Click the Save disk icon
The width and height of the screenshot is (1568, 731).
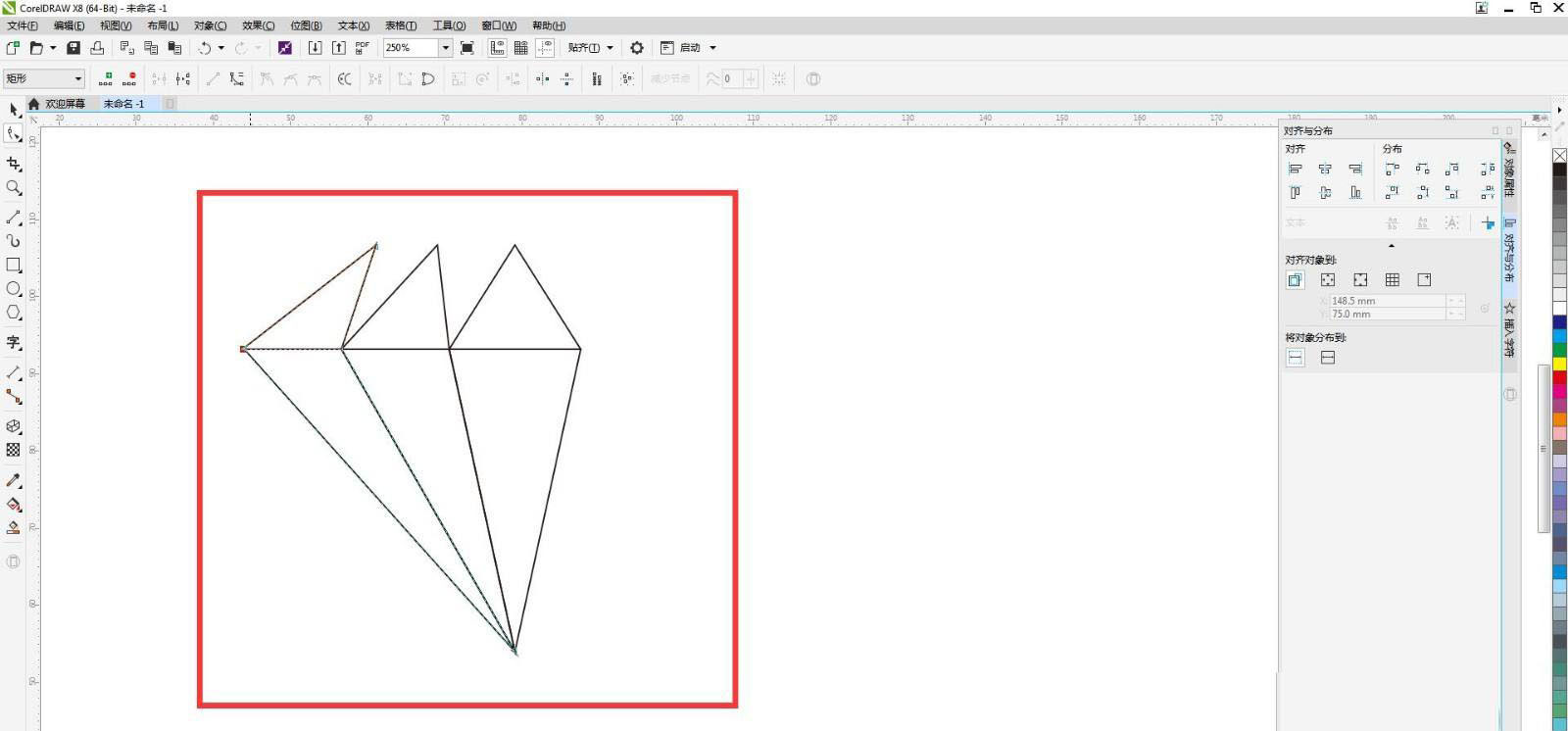coord(73,48)
